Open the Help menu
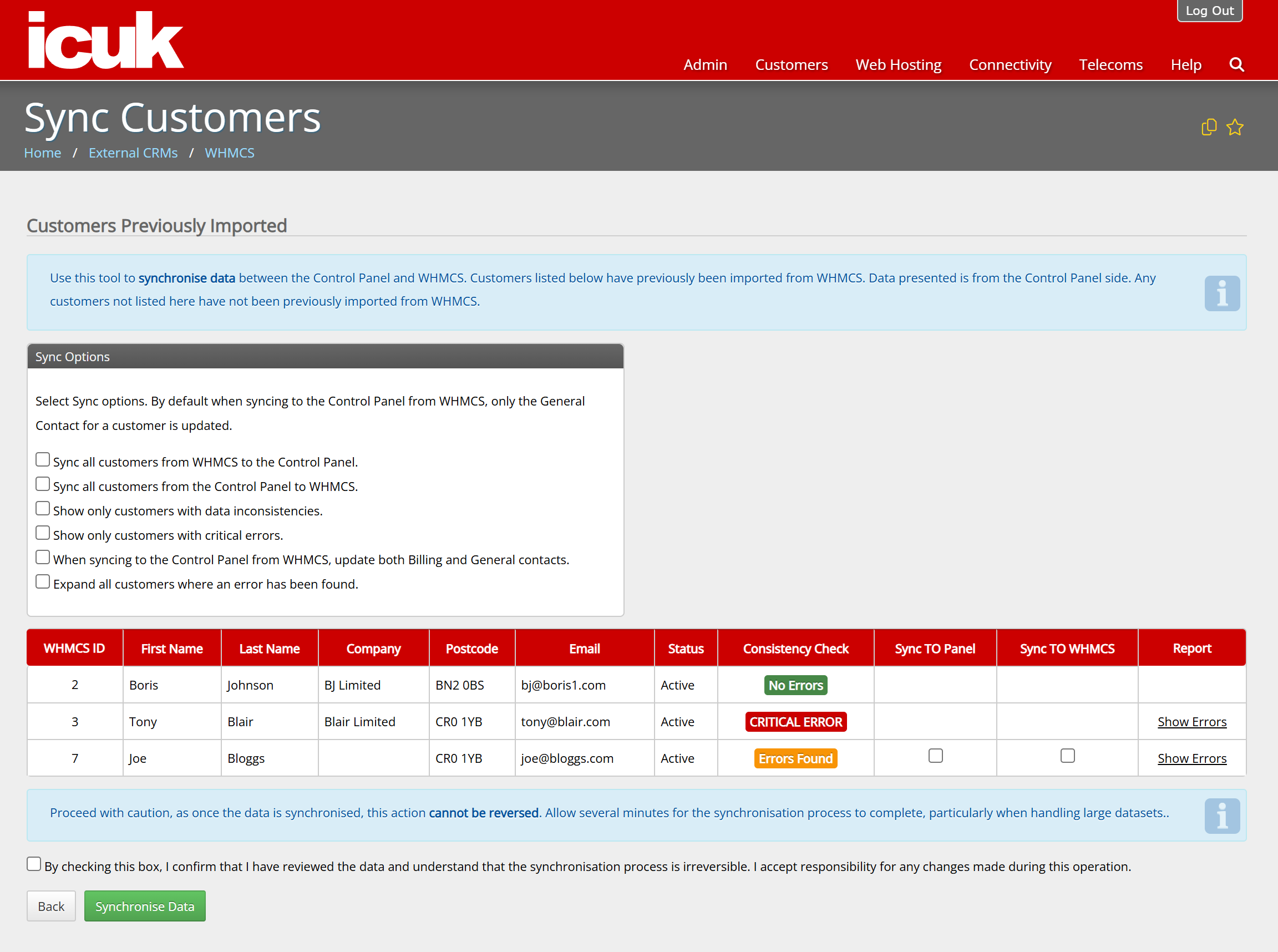This screenshot has height=952, width=1278. [1186, 64]
